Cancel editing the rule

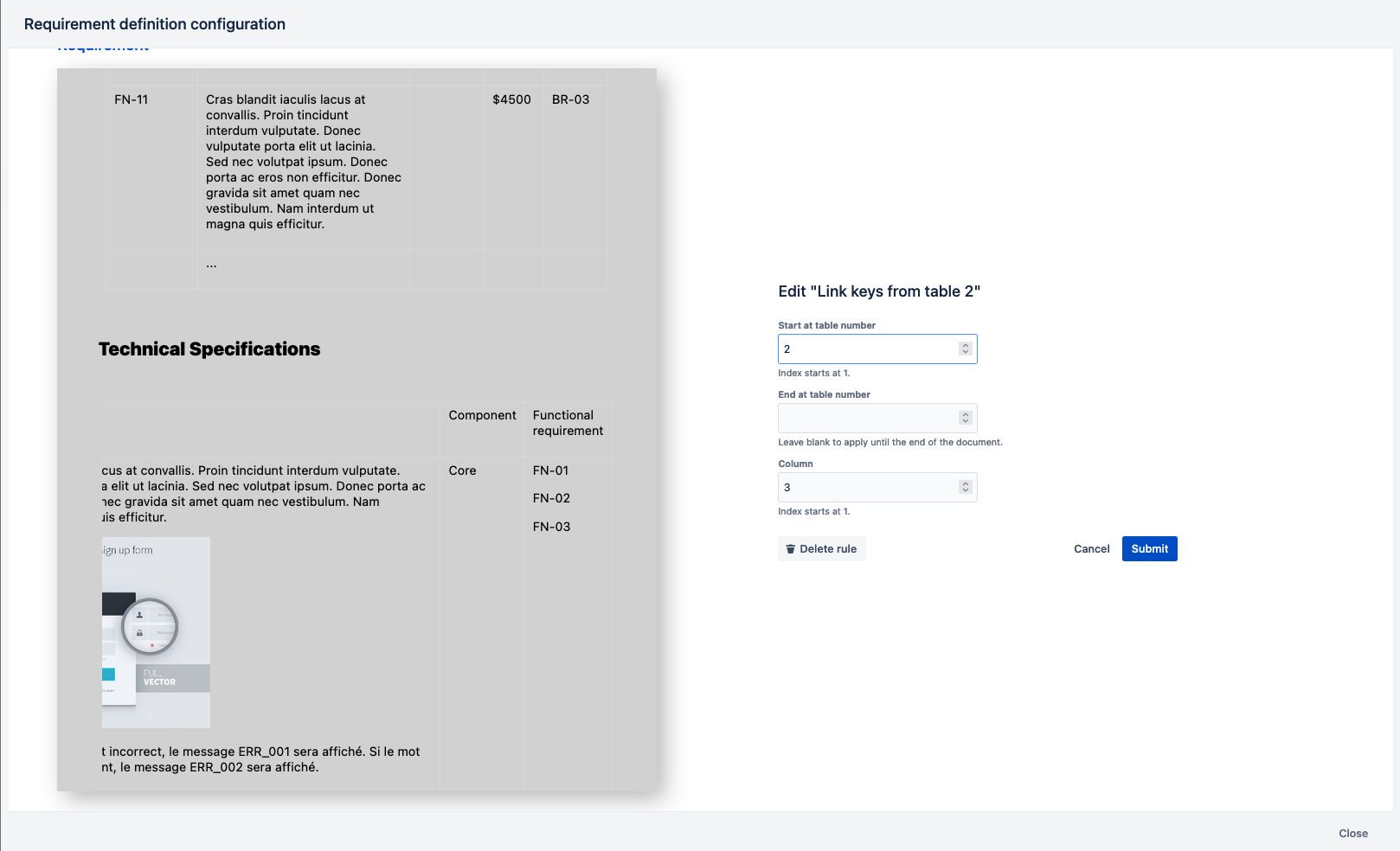tap(1091, 549)
